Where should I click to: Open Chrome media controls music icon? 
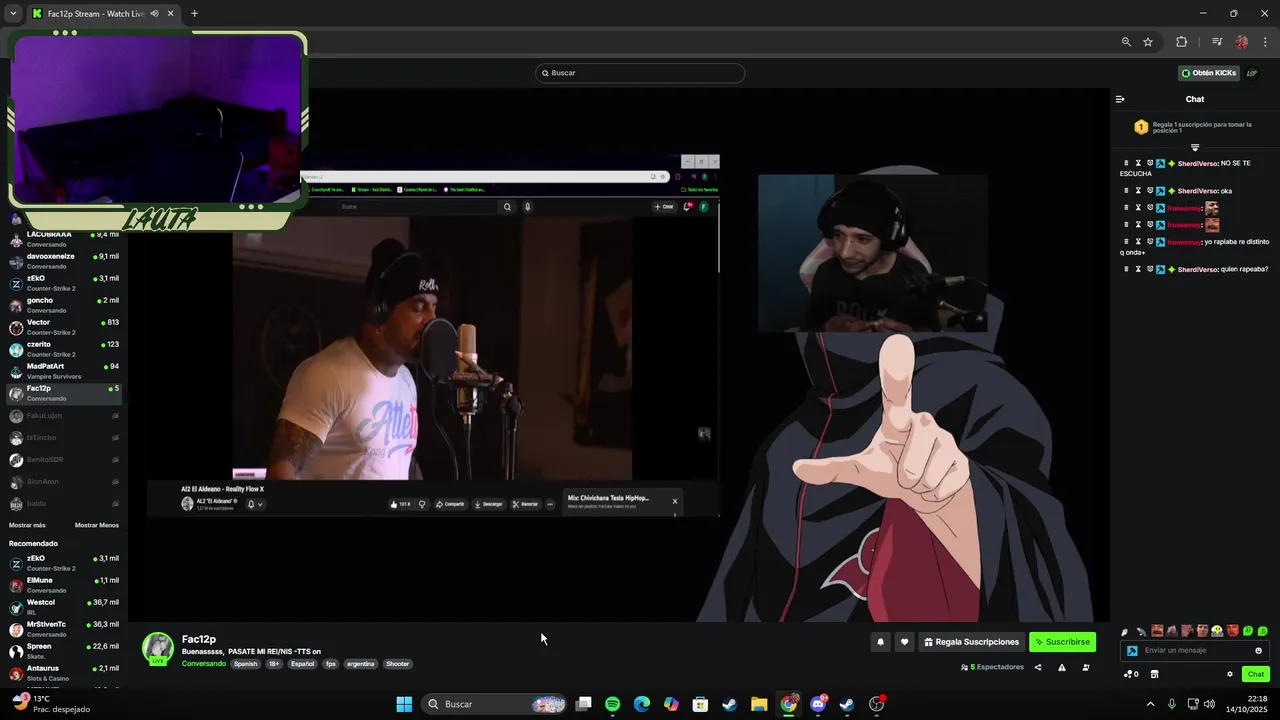pyautogui.click(x=1217, y=42)
